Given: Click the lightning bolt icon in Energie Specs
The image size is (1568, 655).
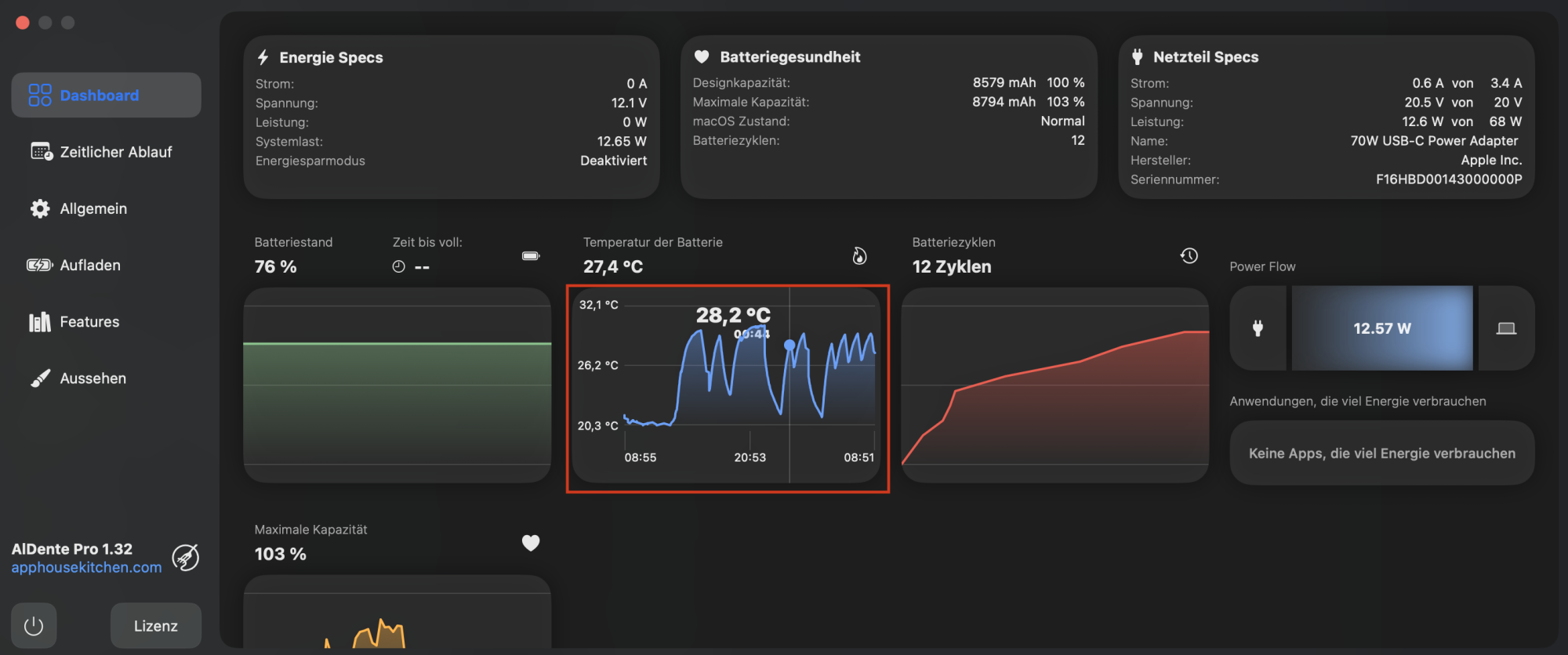Looking at the screenshot, I should point(263,57).
